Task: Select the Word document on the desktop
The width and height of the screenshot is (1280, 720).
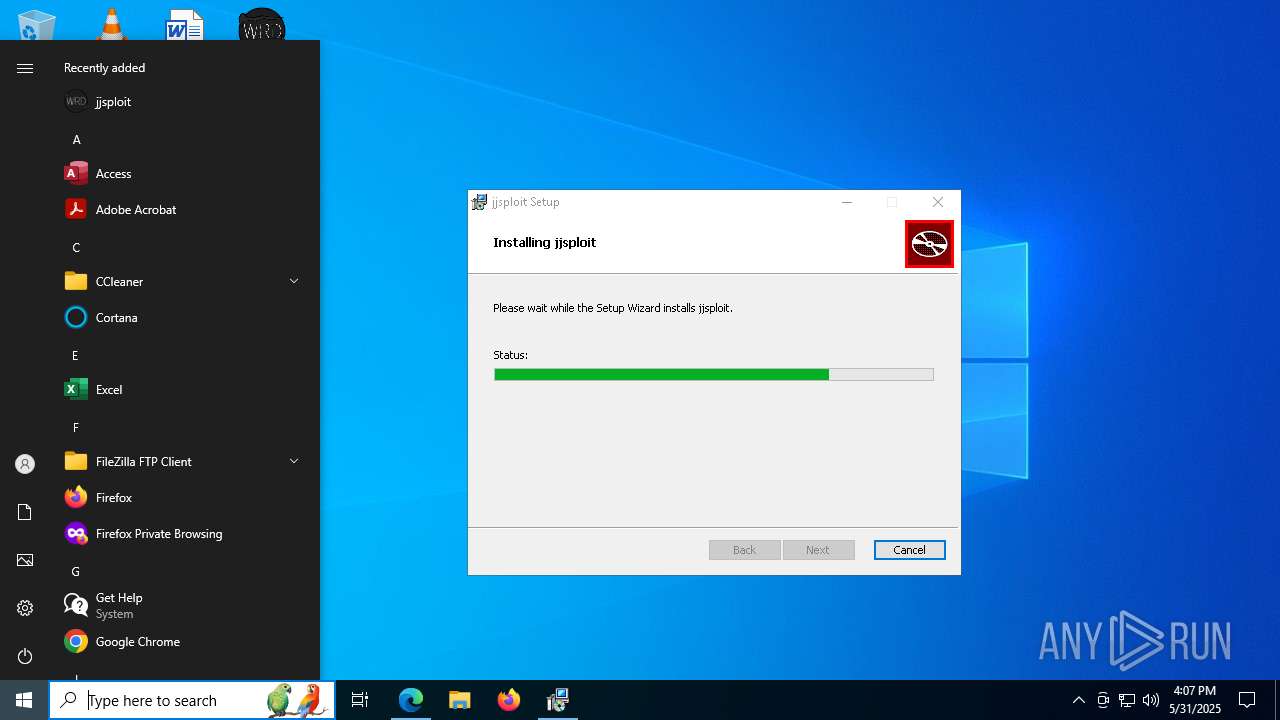Action: (x=185, y=24)
